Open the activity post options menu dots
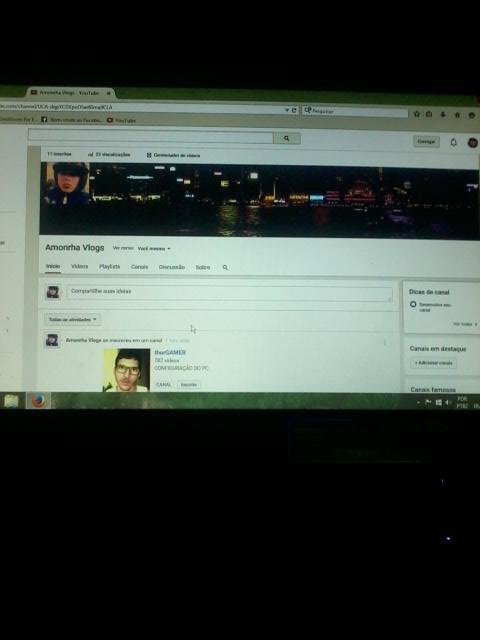The height and width of the screenshot is (640, 480). [384, 343]
